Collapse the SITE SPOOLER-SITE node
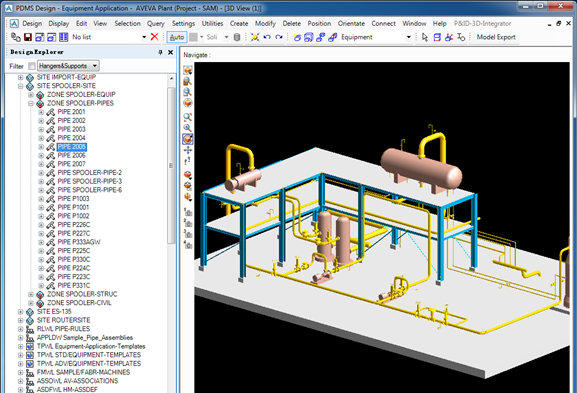 [21, 86]
